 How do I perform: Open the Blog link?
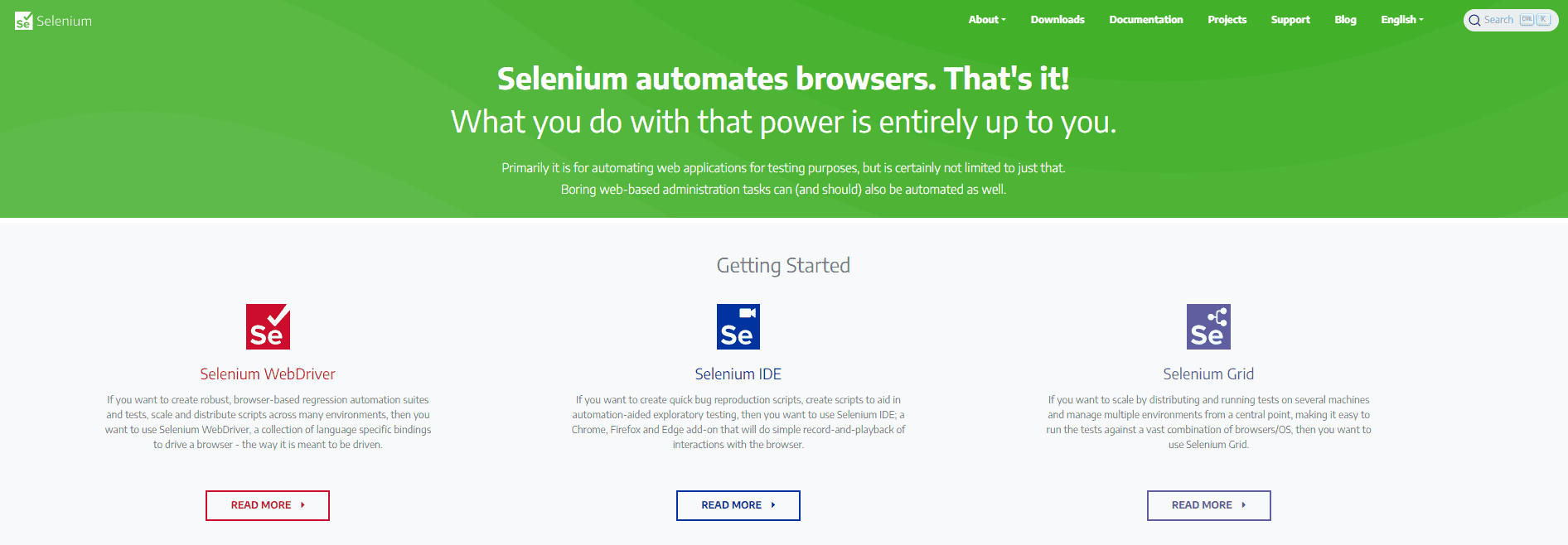point(1345,20)
